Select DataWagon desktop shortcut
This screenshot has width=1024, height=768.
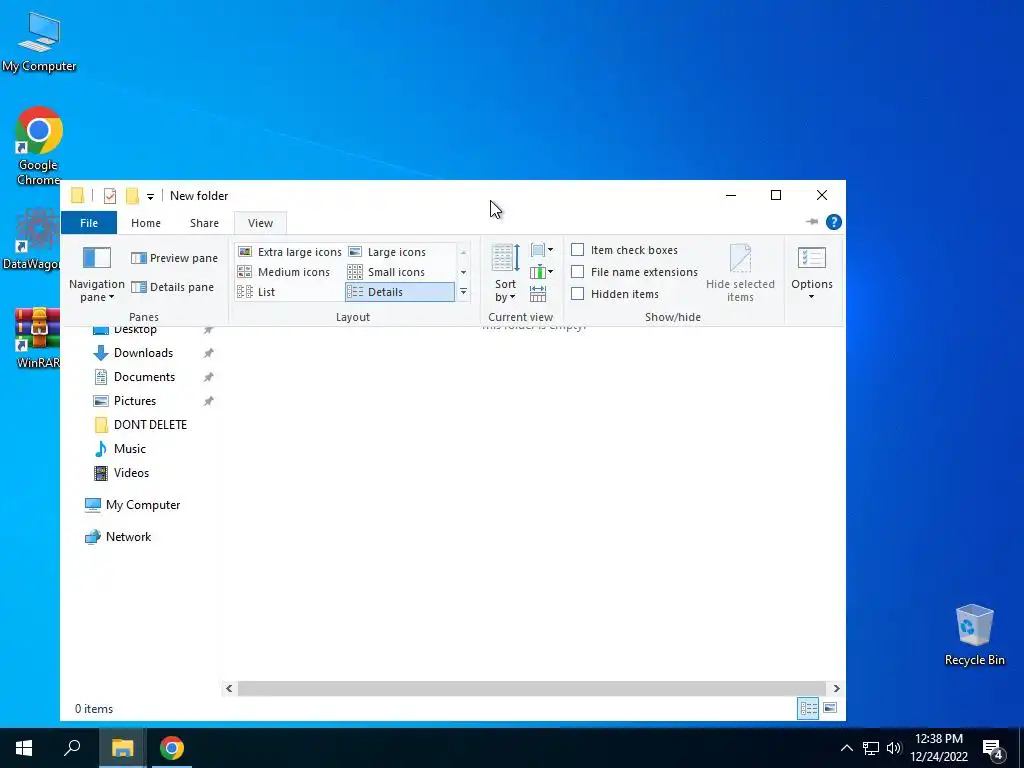(x=31, y=239)
